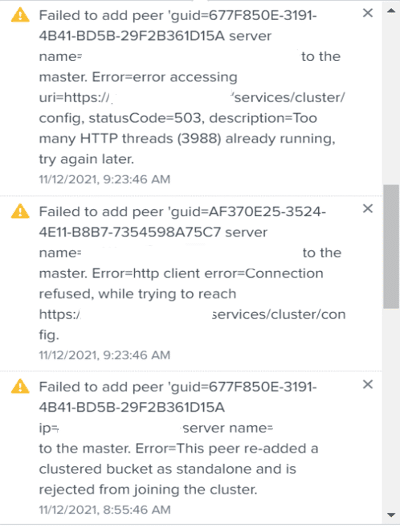Click the vertical scrollbar thumb
The image size is (400, 530).
391,246
